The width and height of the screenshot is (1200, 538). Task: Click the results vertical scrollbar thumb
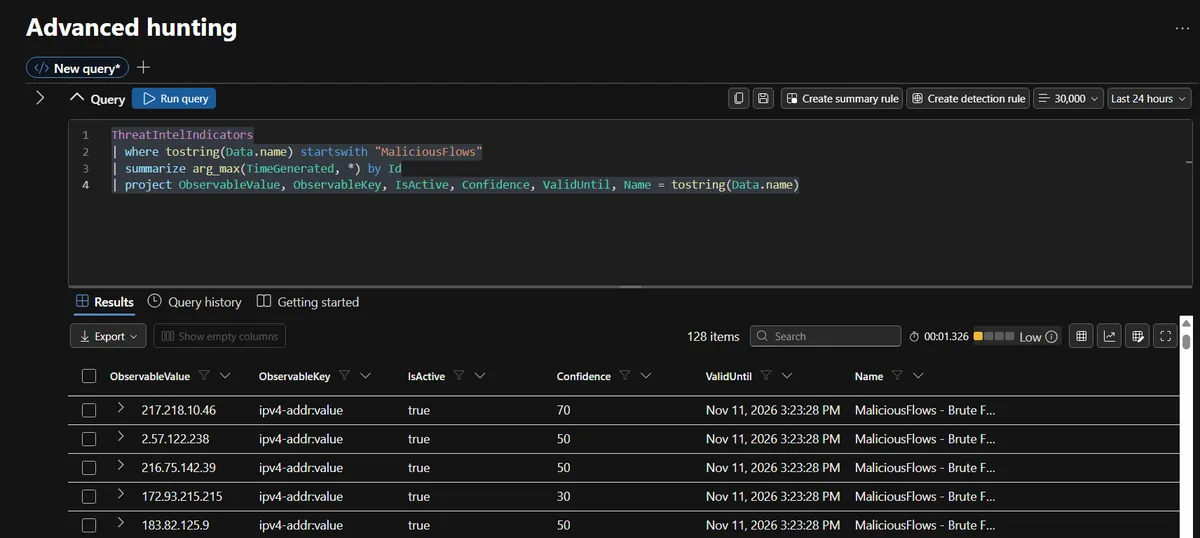pyautogui.click(x=1186, y=341)
